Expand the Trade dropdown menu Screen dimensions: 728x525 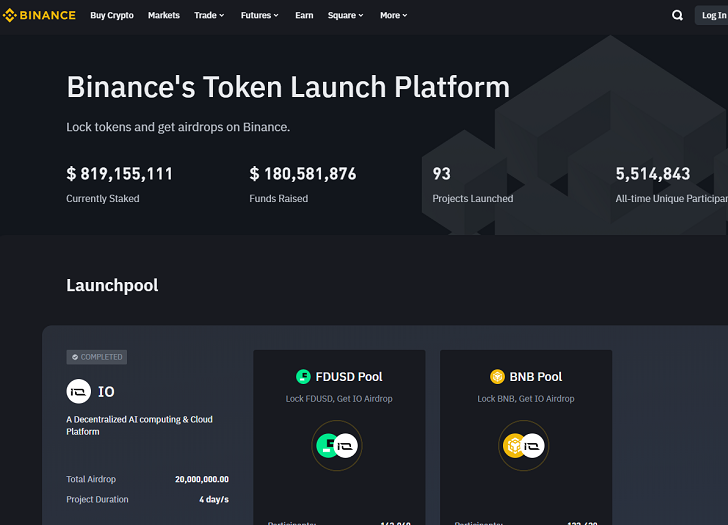click(x=209, y=15)
